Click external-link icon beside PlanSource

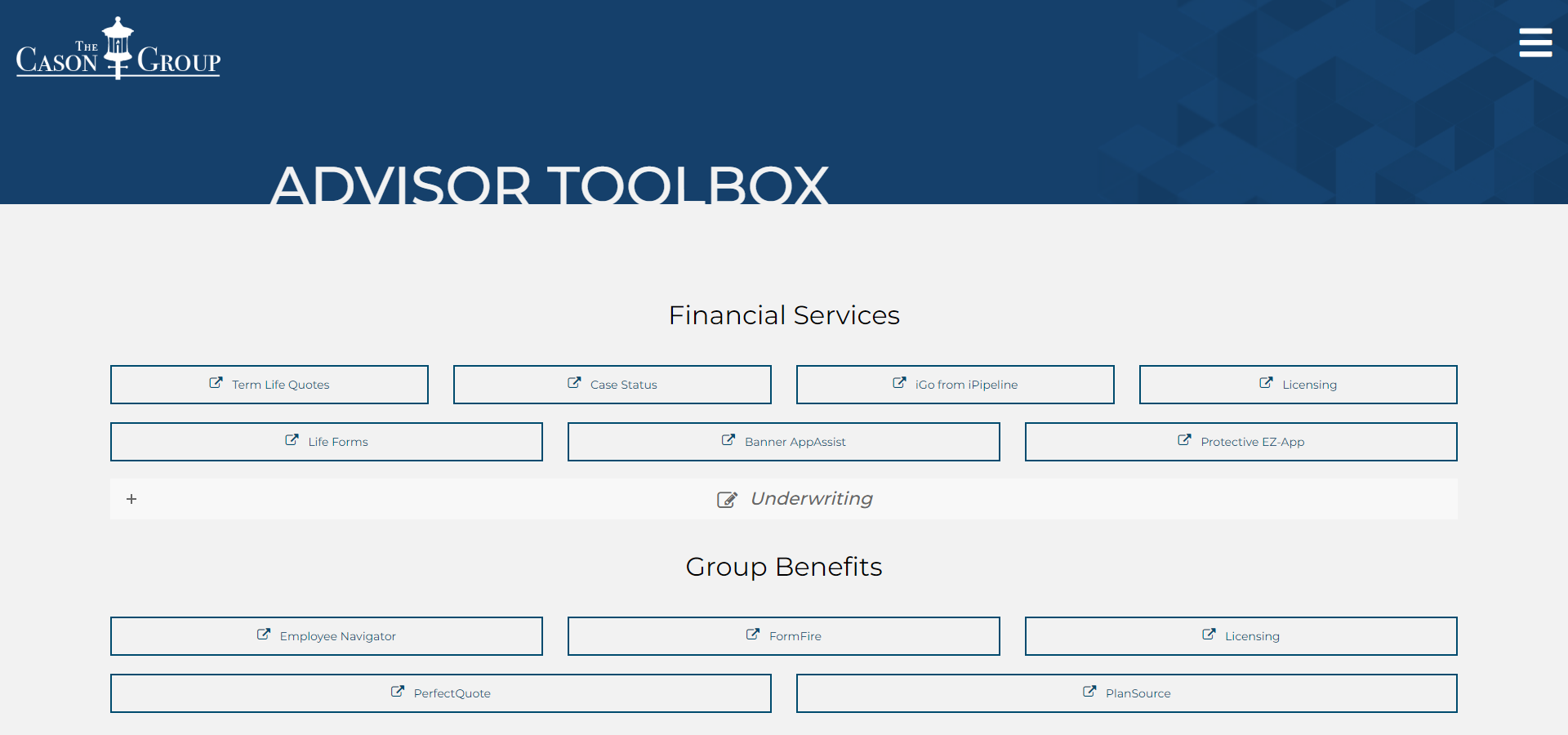(1089, 692)
